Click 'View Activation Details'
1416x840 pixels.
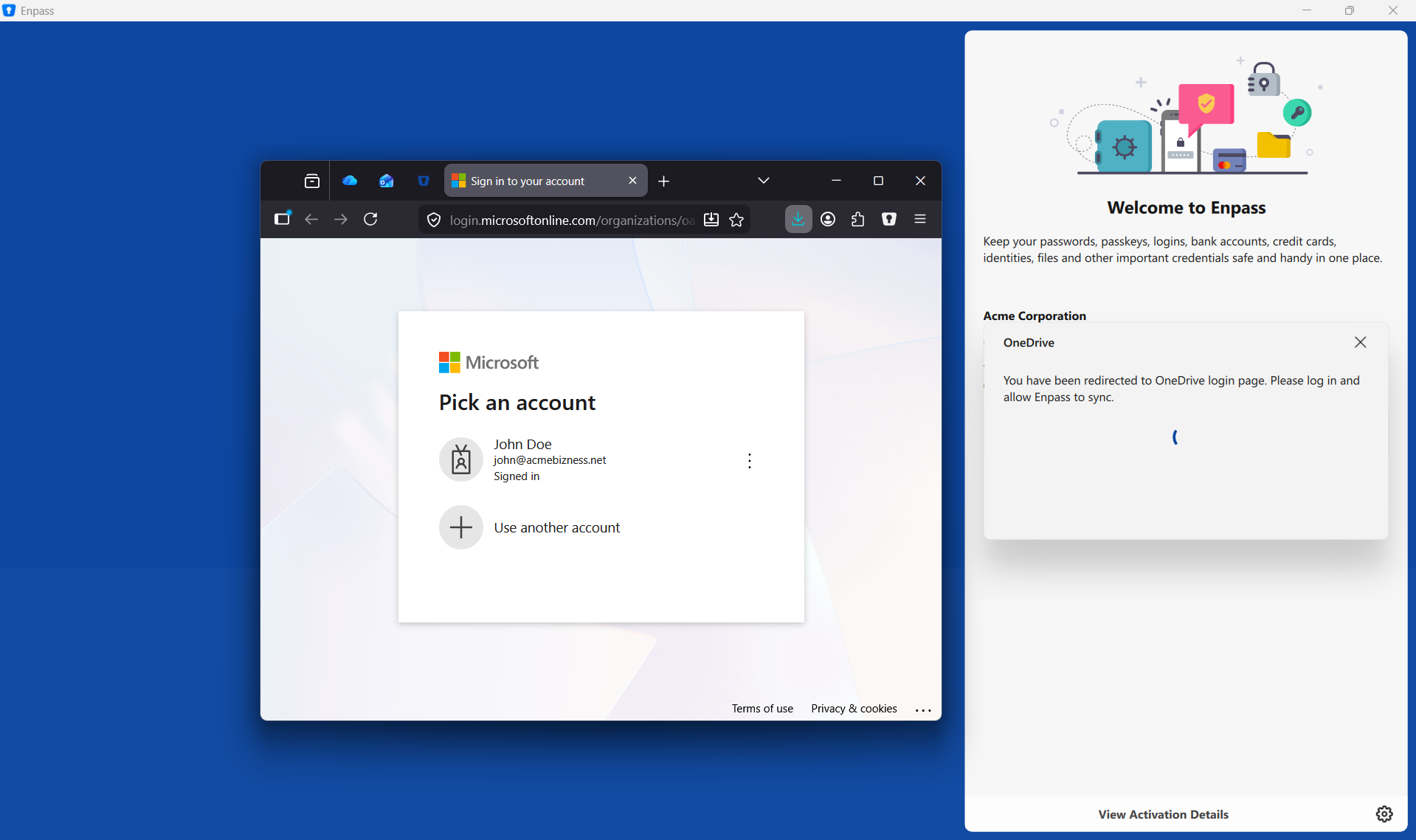coord(1163,814)
